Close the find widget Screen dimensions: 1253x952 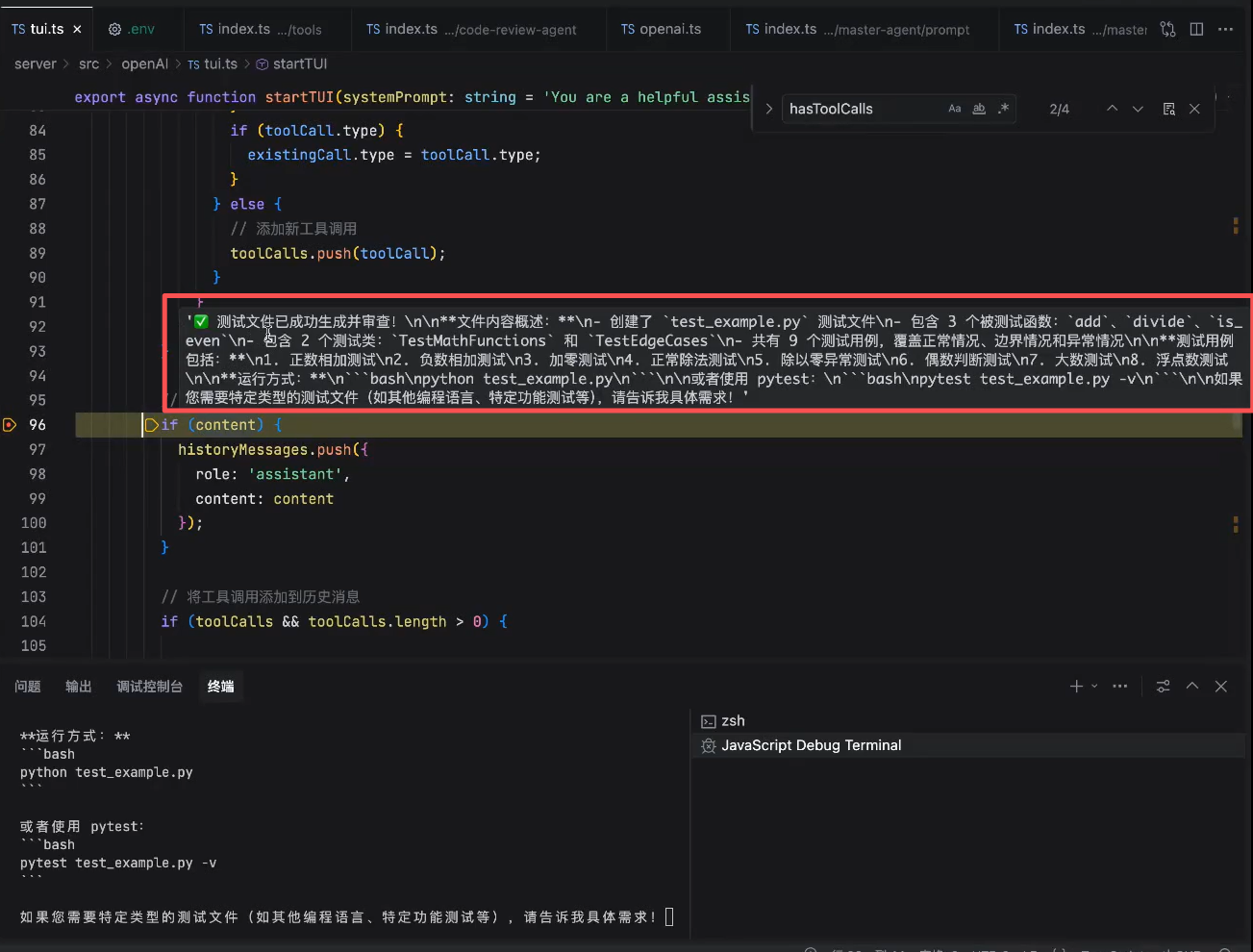pos(1194,109)
